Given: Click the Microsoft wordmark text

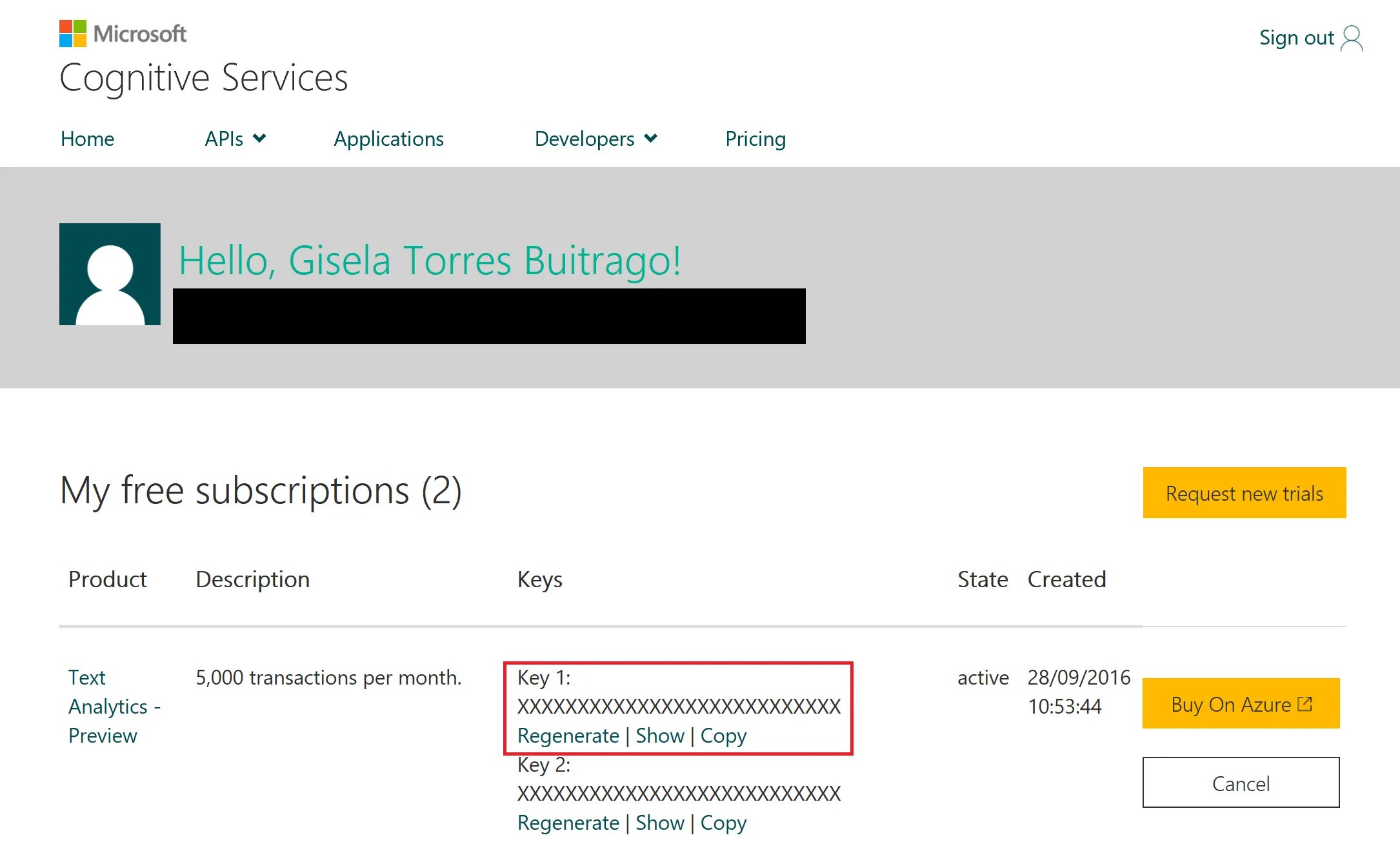Looking at the screenshot, I should tap(140, 34).
